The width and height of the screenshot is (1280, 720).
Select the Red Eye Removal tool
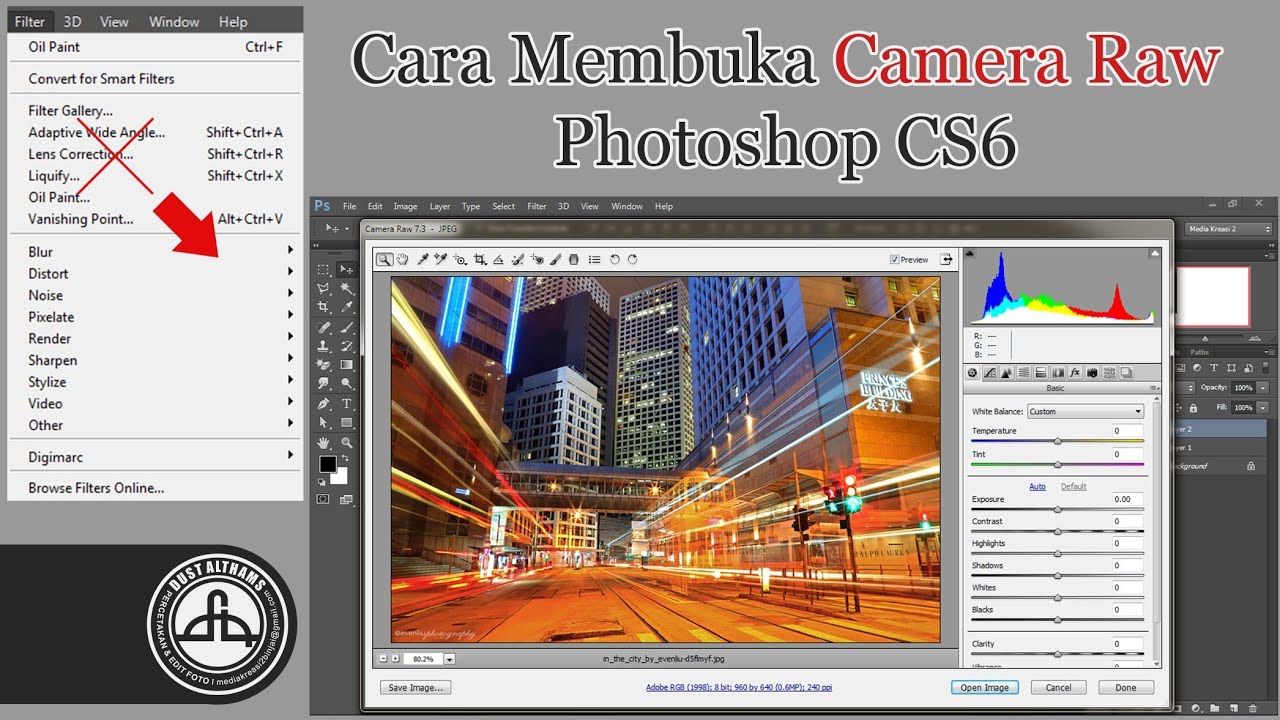537,260
